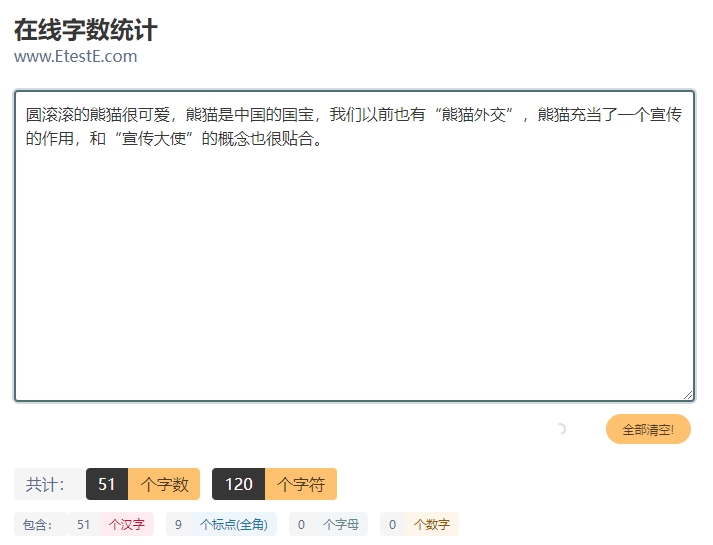Click the 个标点(全角) count badge
Image resolution: width=713 pixels, height=545 pixels.
pyautogui.click(x=234, y=525)
